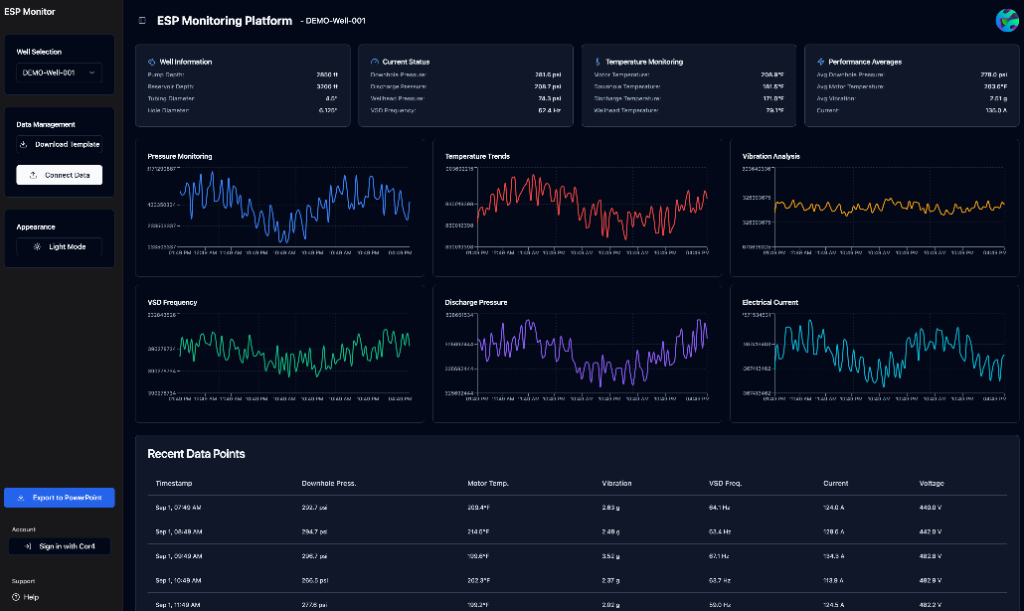This screenshot has height=611, width=1024.
Task: Click the sign-in arrow icon
Action: [x=27, y=546]
